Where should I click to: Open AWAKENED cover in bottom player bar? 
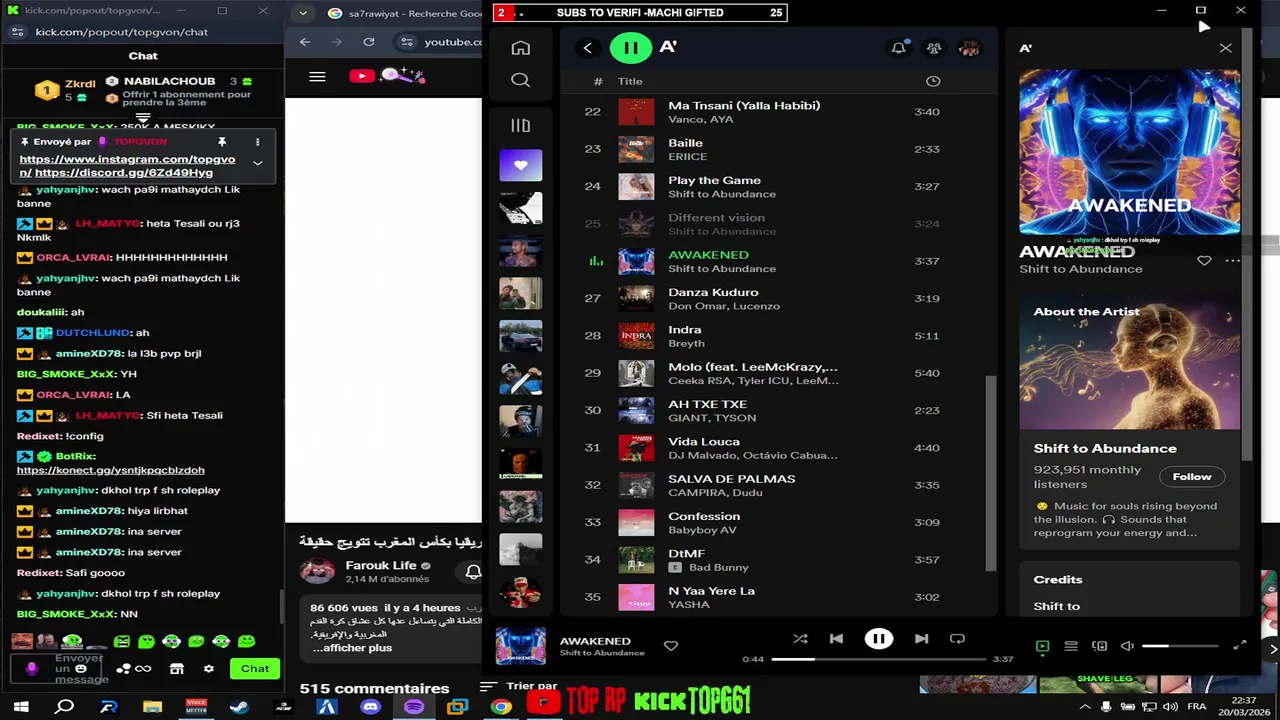pyautogui.click(x=521, y=646)
